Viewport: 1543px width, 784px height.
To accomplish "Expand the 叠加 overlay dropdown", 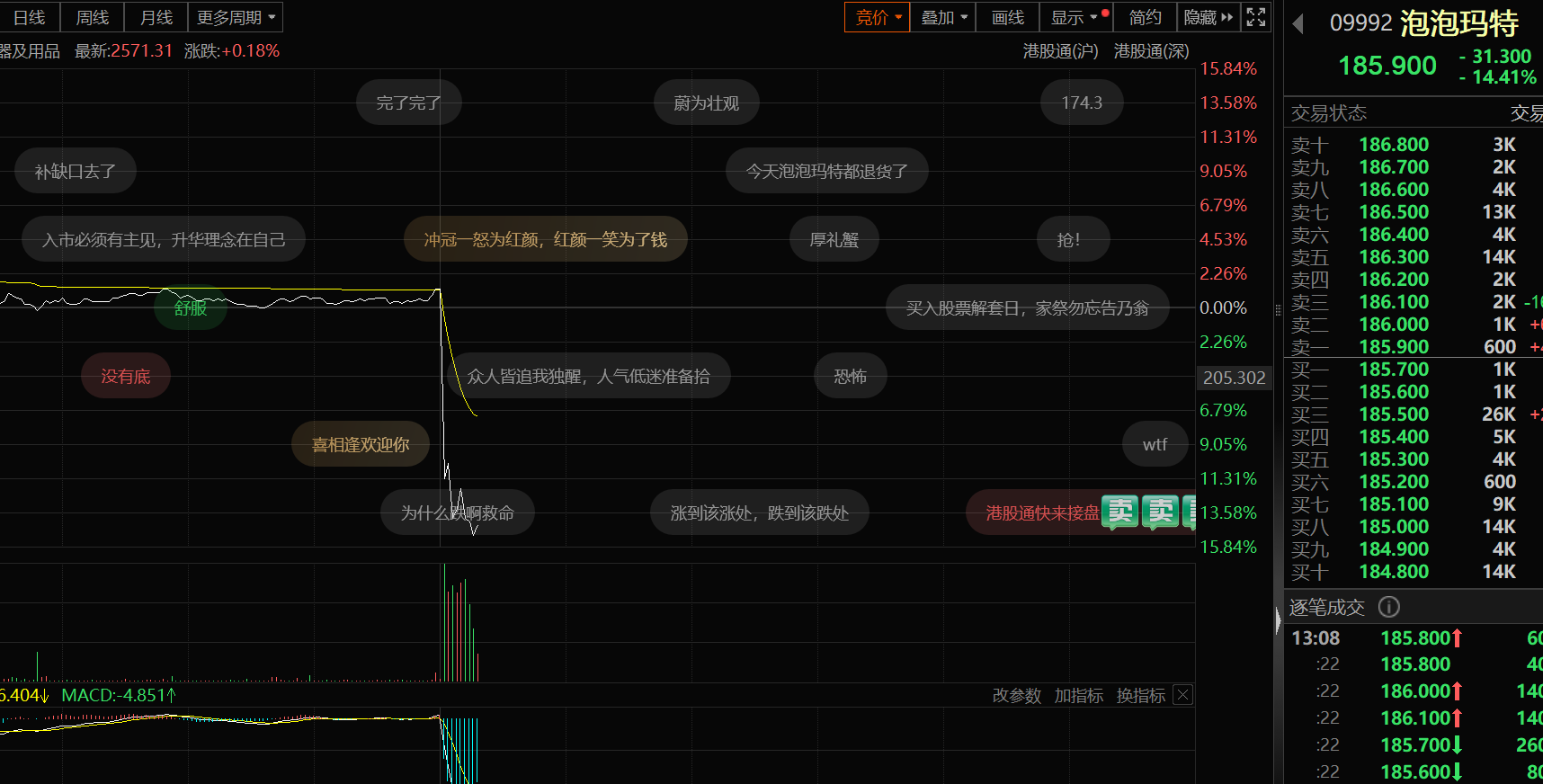I will click(943, 17).
